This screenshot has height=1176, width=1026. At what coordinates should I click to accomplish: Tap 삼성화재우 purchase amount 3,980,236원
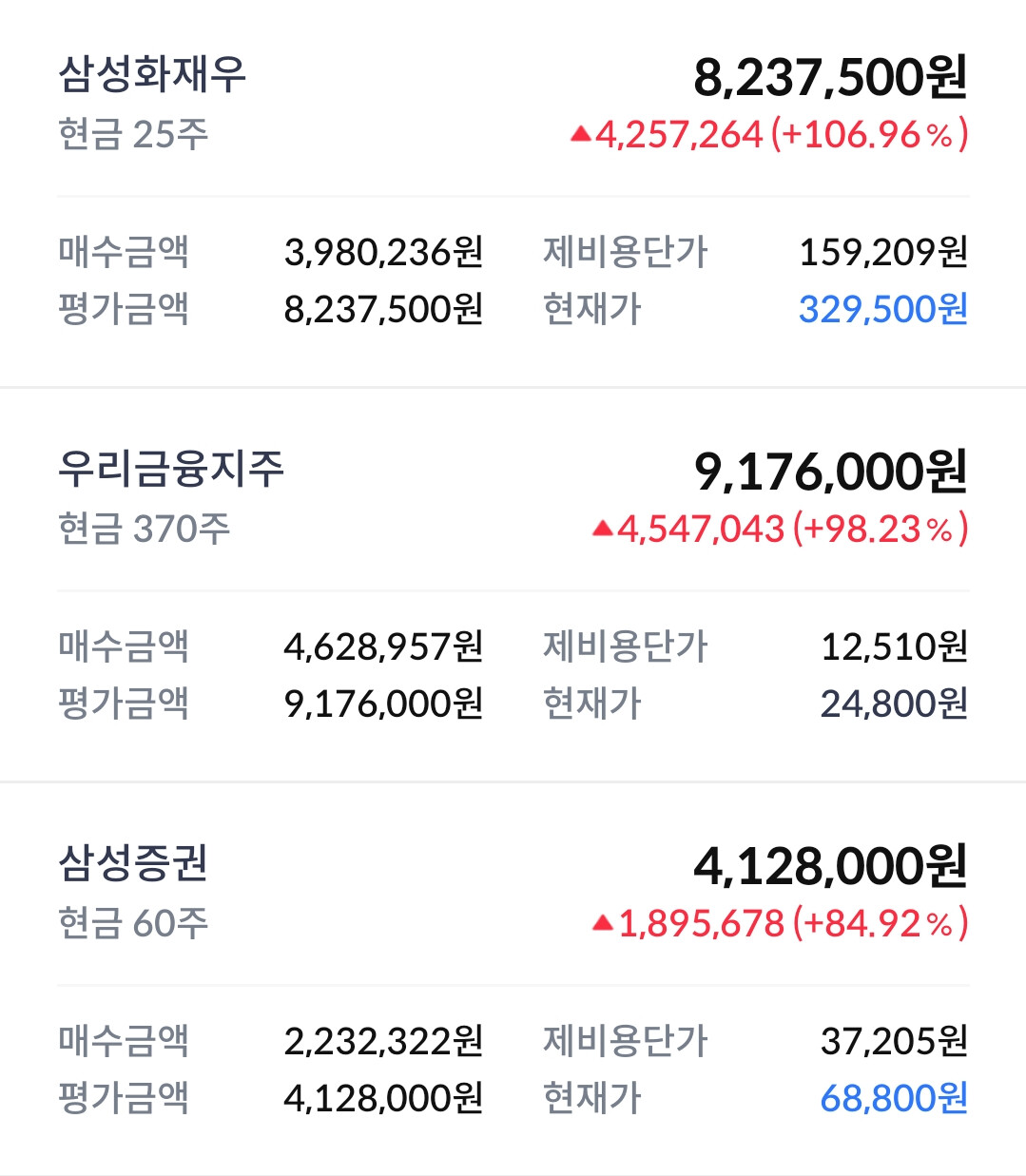coord(383,252)
